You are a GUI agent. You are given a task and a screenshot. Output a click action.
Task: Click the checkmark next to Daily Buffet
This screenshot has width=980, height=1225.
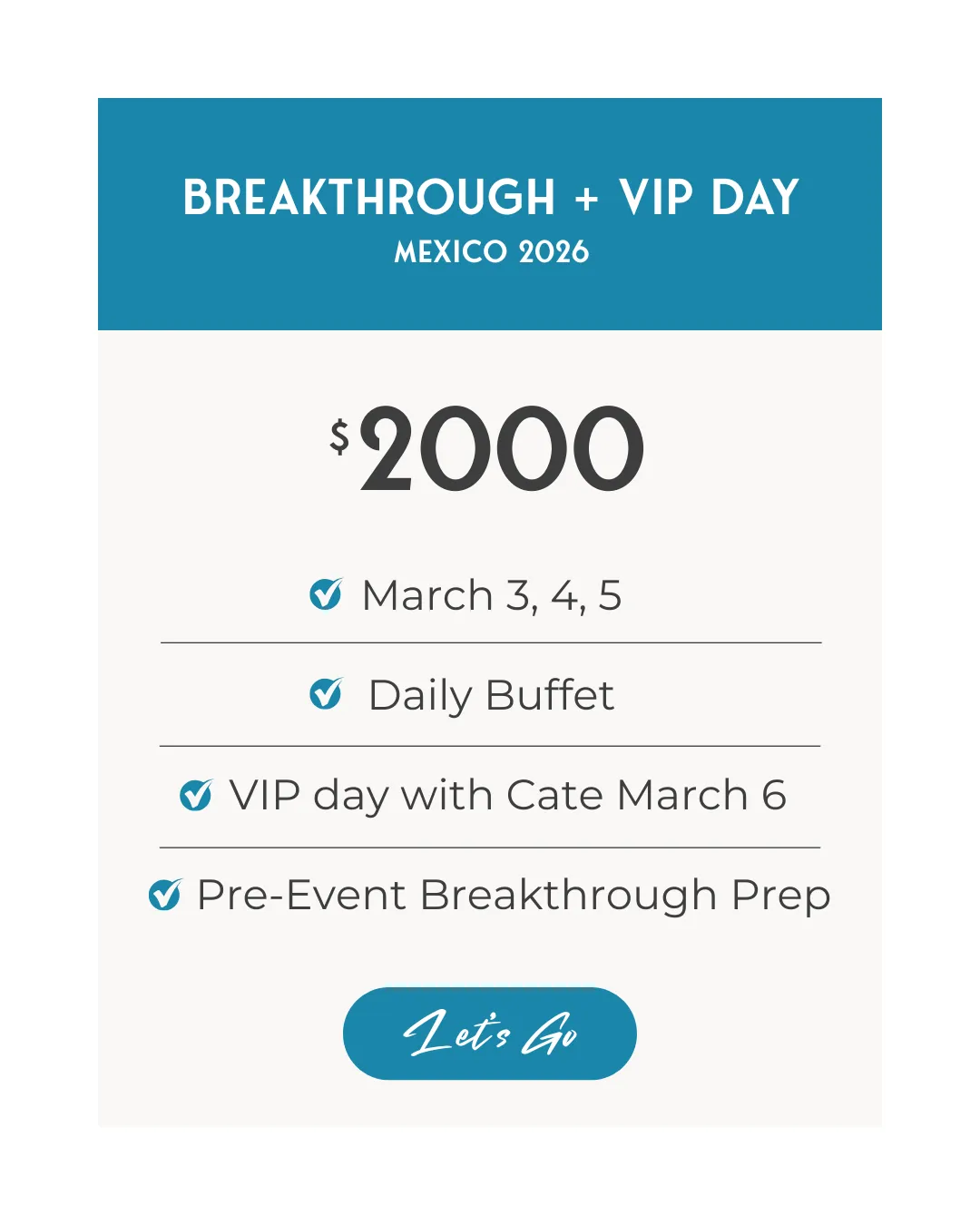(325, 694)
